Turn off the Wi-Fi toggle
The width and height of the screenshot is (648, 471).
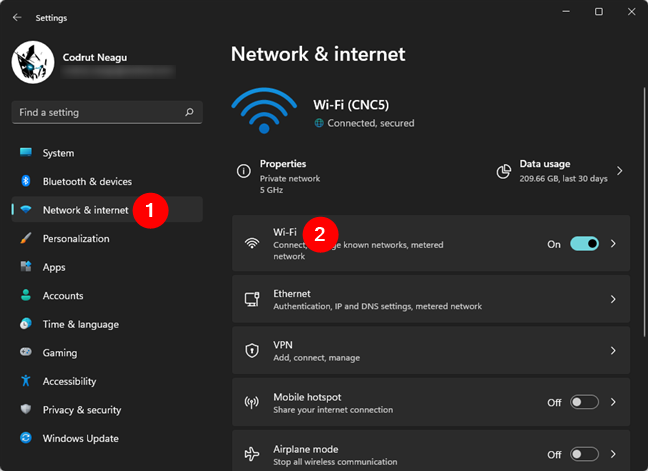(584, 244)
